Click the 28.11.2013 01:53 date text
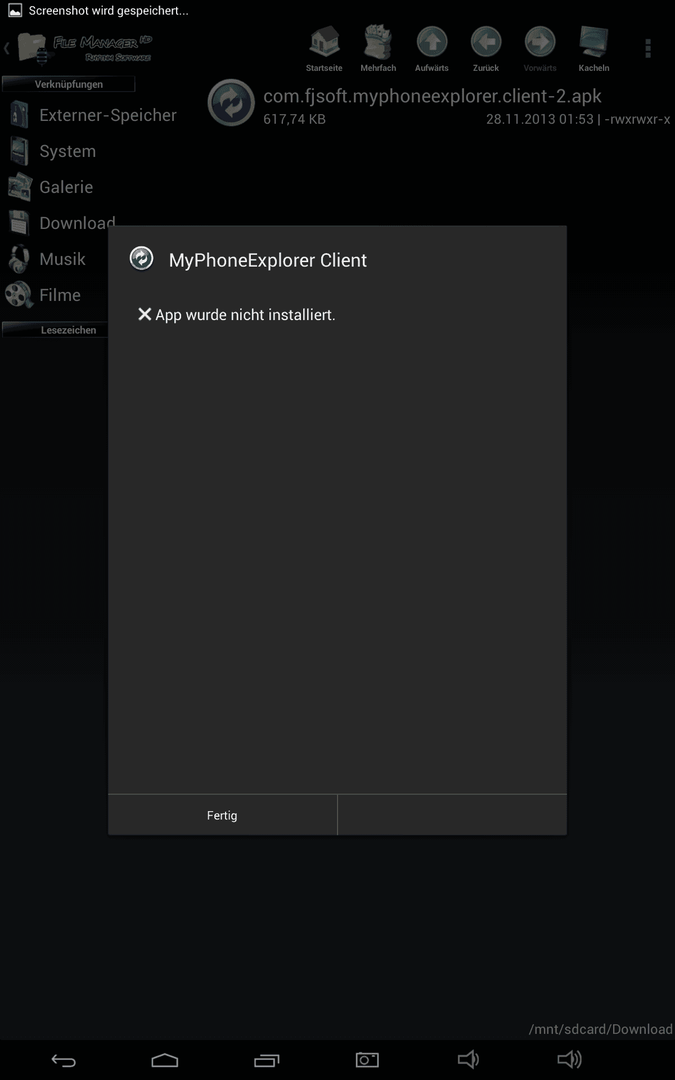The image size is (675, 1080). 539,119
